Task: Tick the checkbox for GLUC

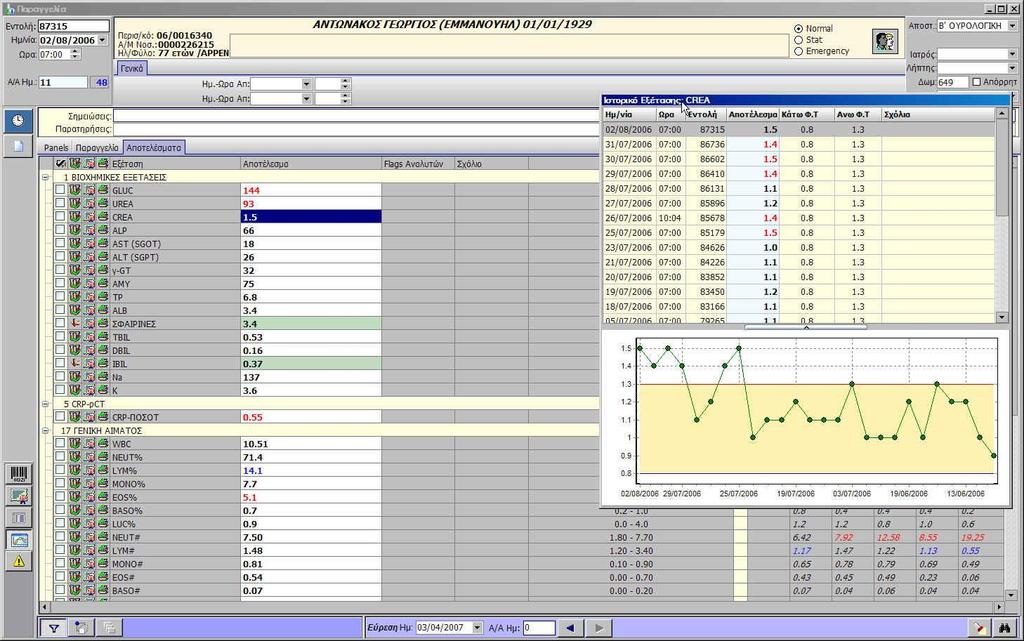Action: (x=60, y=190)
